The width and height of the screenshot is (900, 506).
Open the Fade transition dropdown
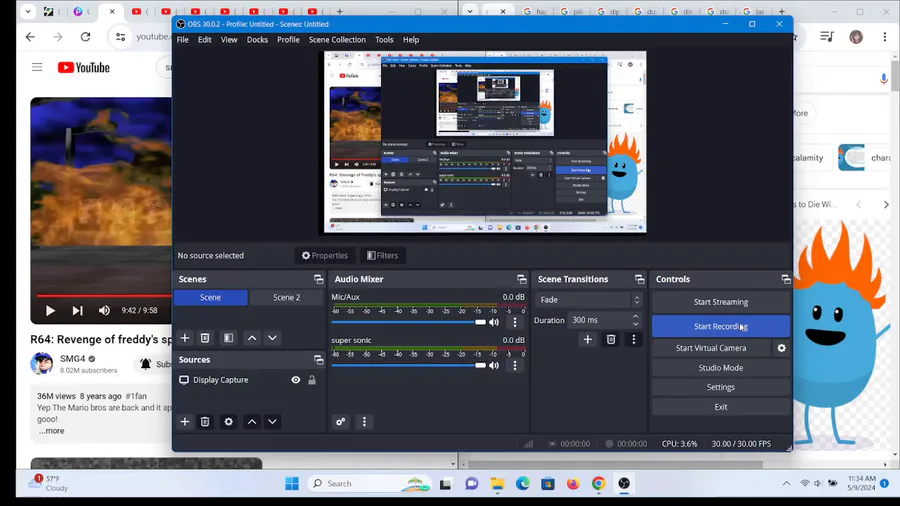point(588,299)
